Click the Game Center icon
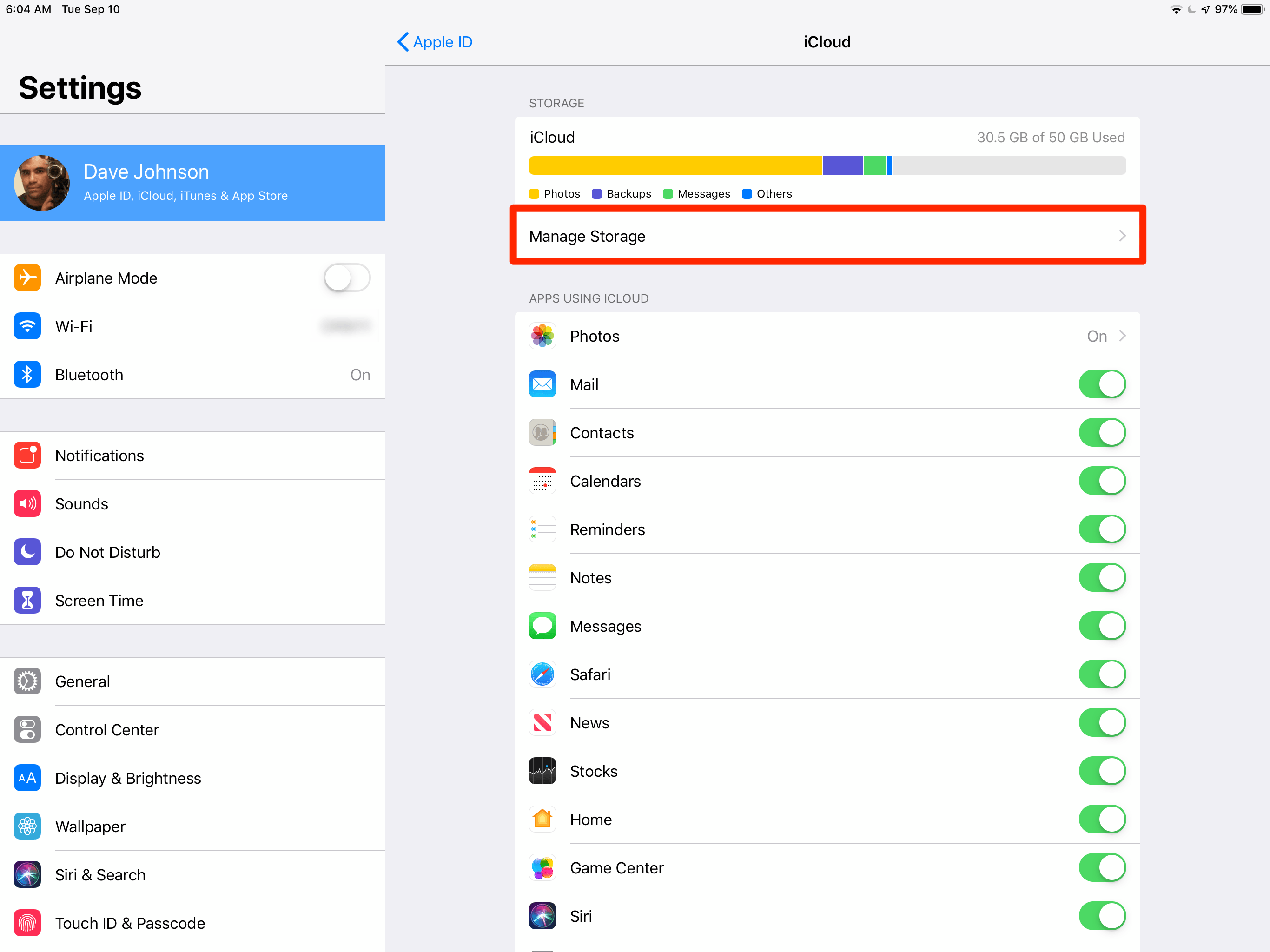 (x=542, y=867)
